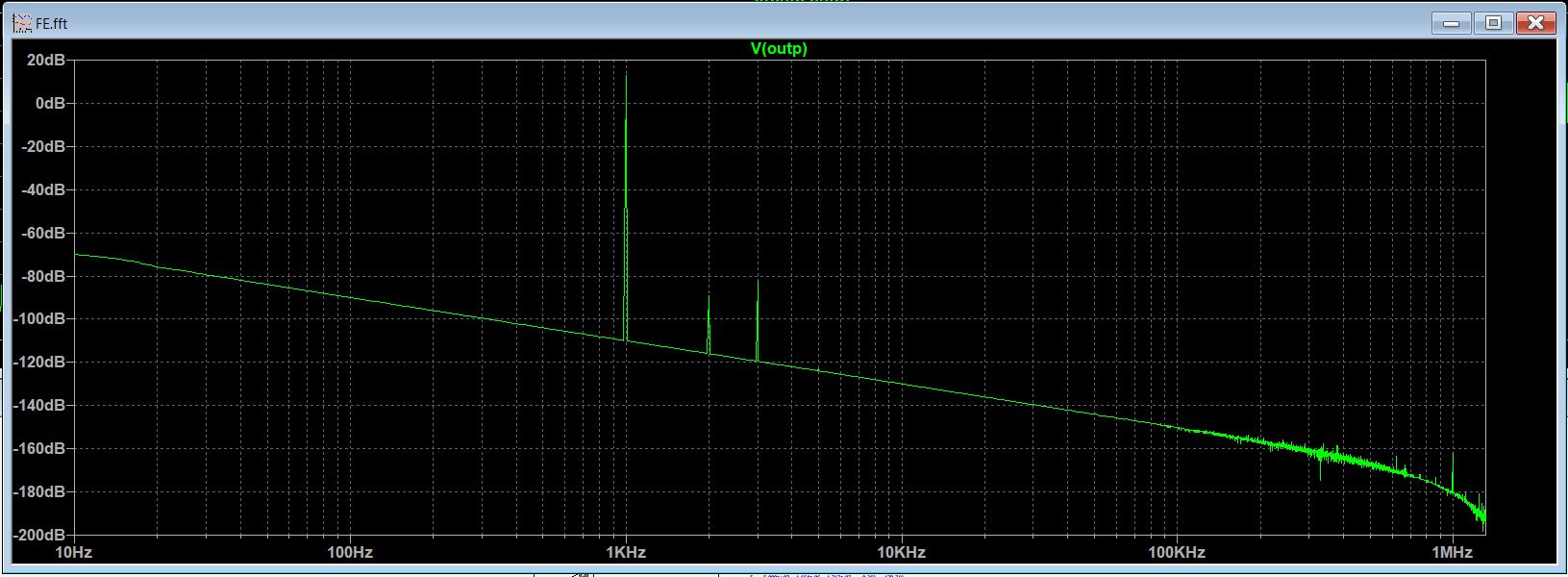Click the tall 1KHz fundamental peak
The image size is (1568, 577).
(627, 207)
